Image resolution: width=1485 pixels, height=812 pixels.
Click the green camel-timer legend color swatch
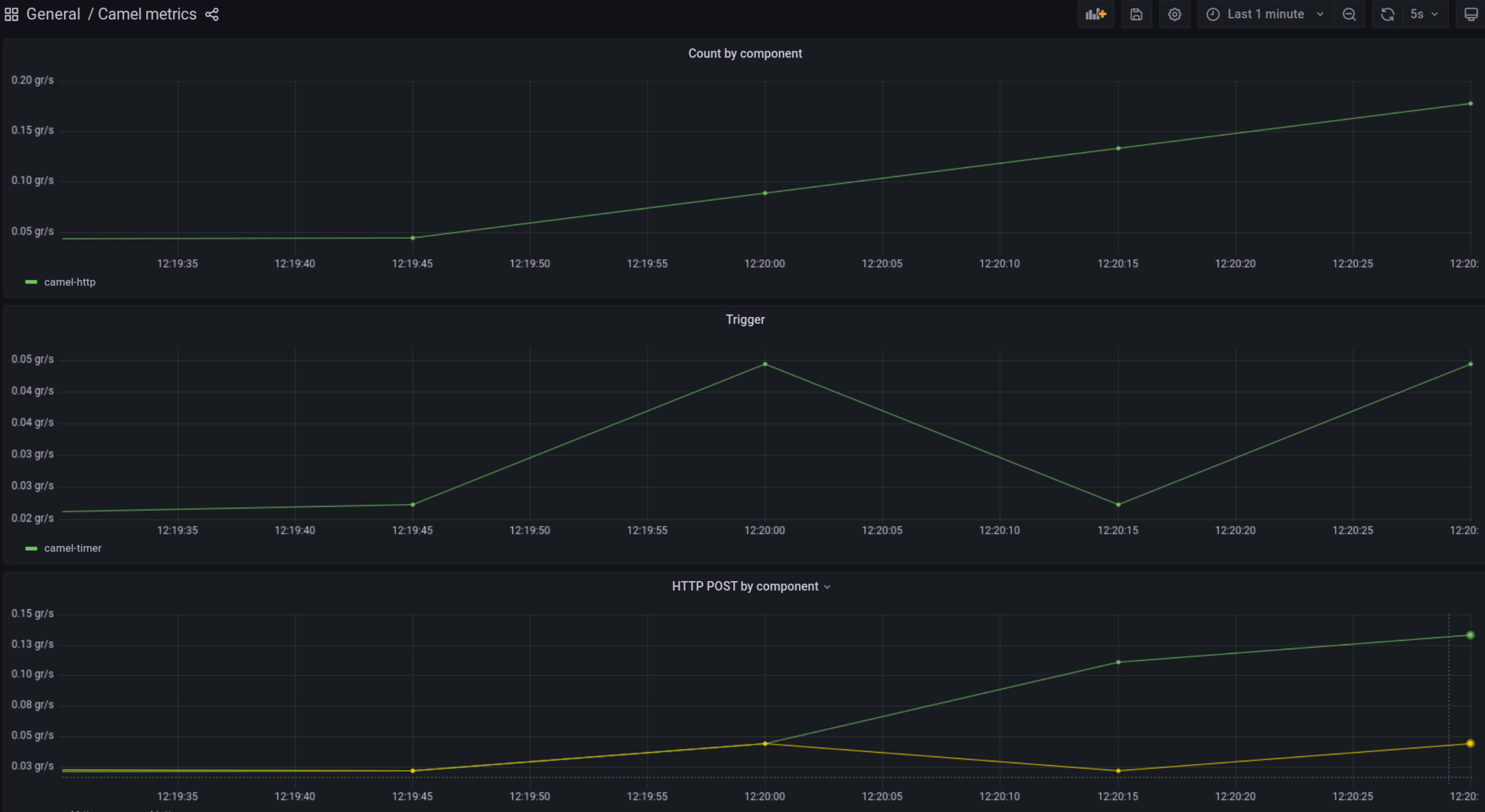pyautogui.click(x=31, y=548)
